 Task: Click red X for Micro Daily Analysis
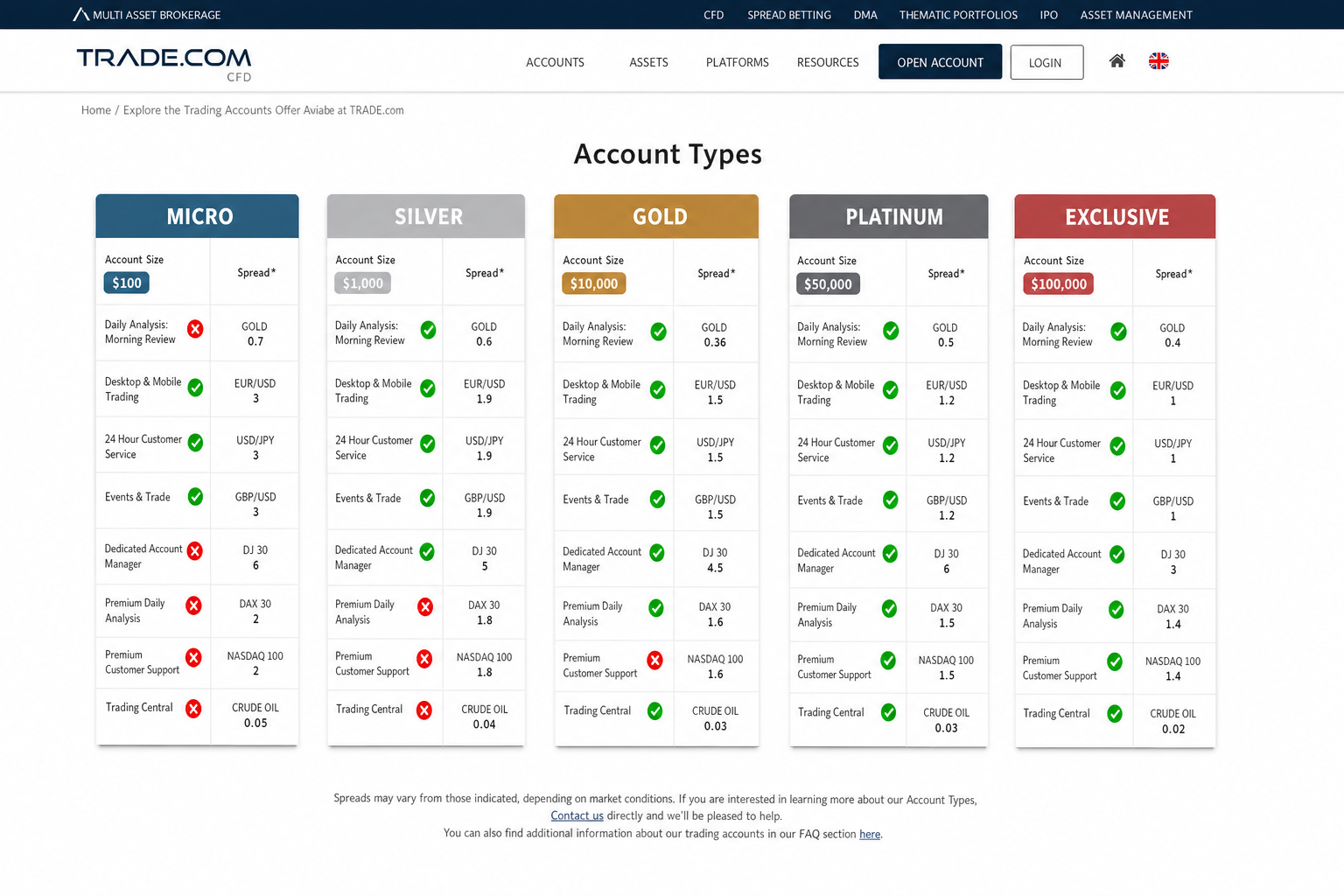[195, 329]
